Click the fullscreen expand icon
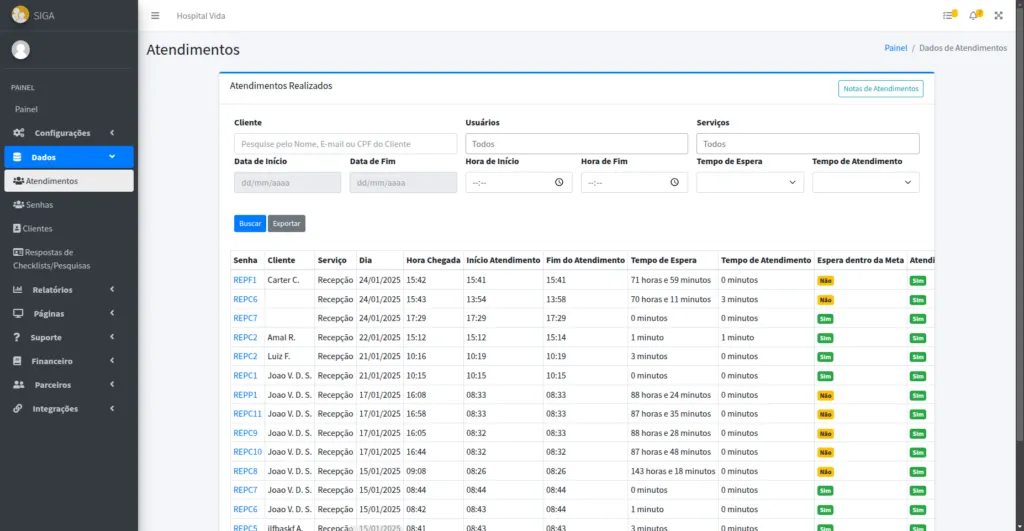 998,15
